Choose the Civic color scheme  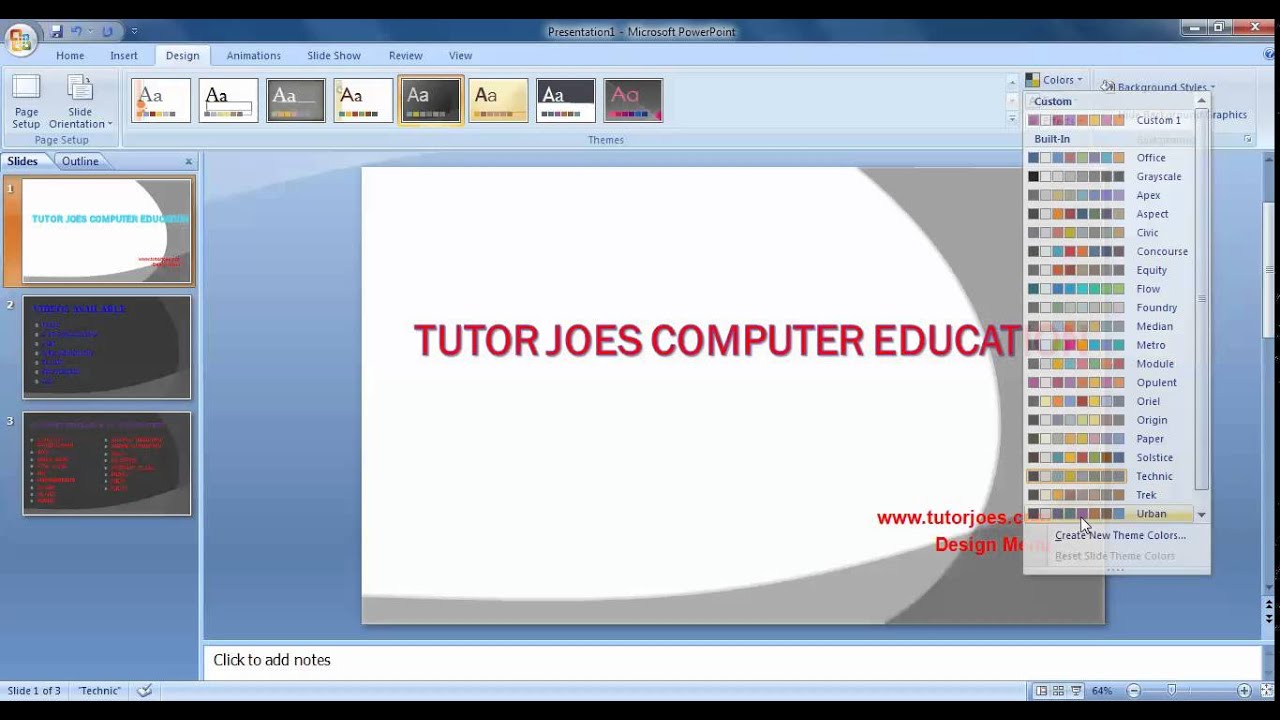tap(1111, 233)
